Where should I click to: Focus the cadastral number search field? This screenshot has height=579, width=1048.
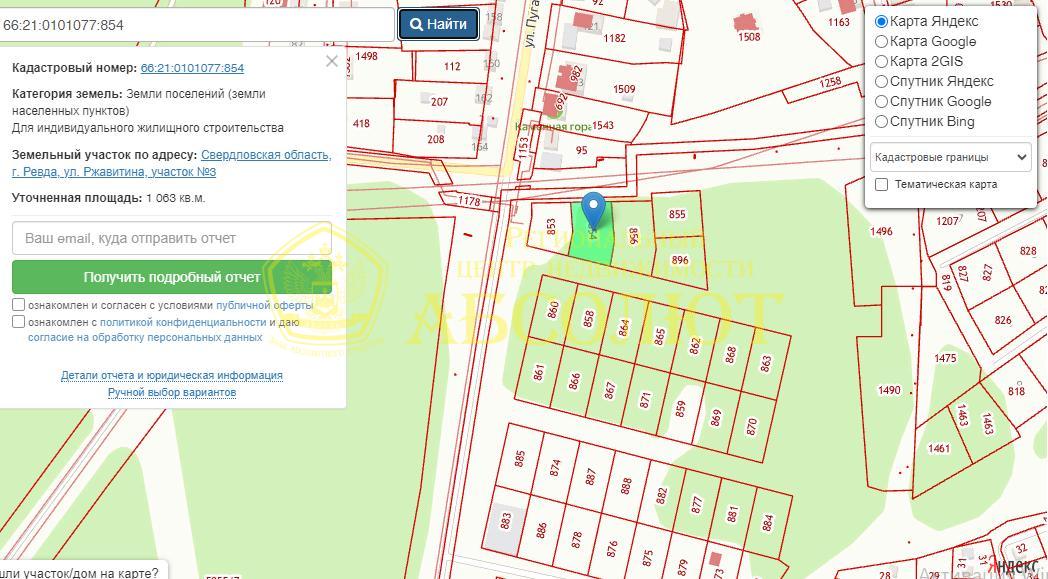[196, 25]
